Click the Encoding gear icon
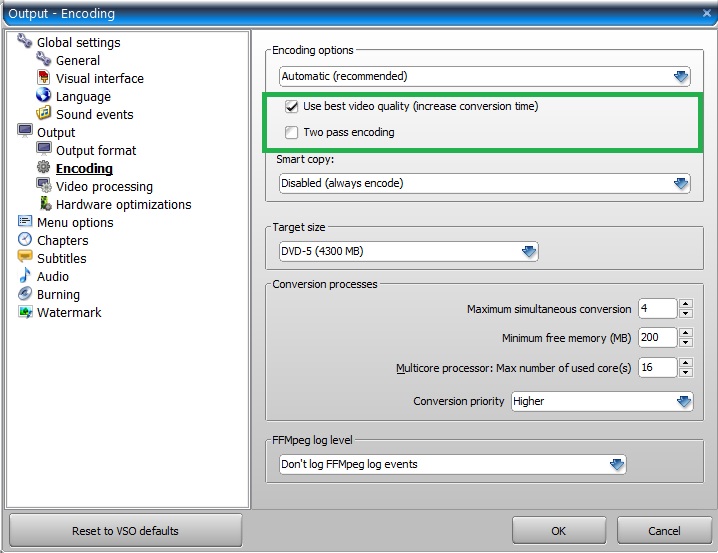This screenshot has height=553, width=718. click(44, 167)
